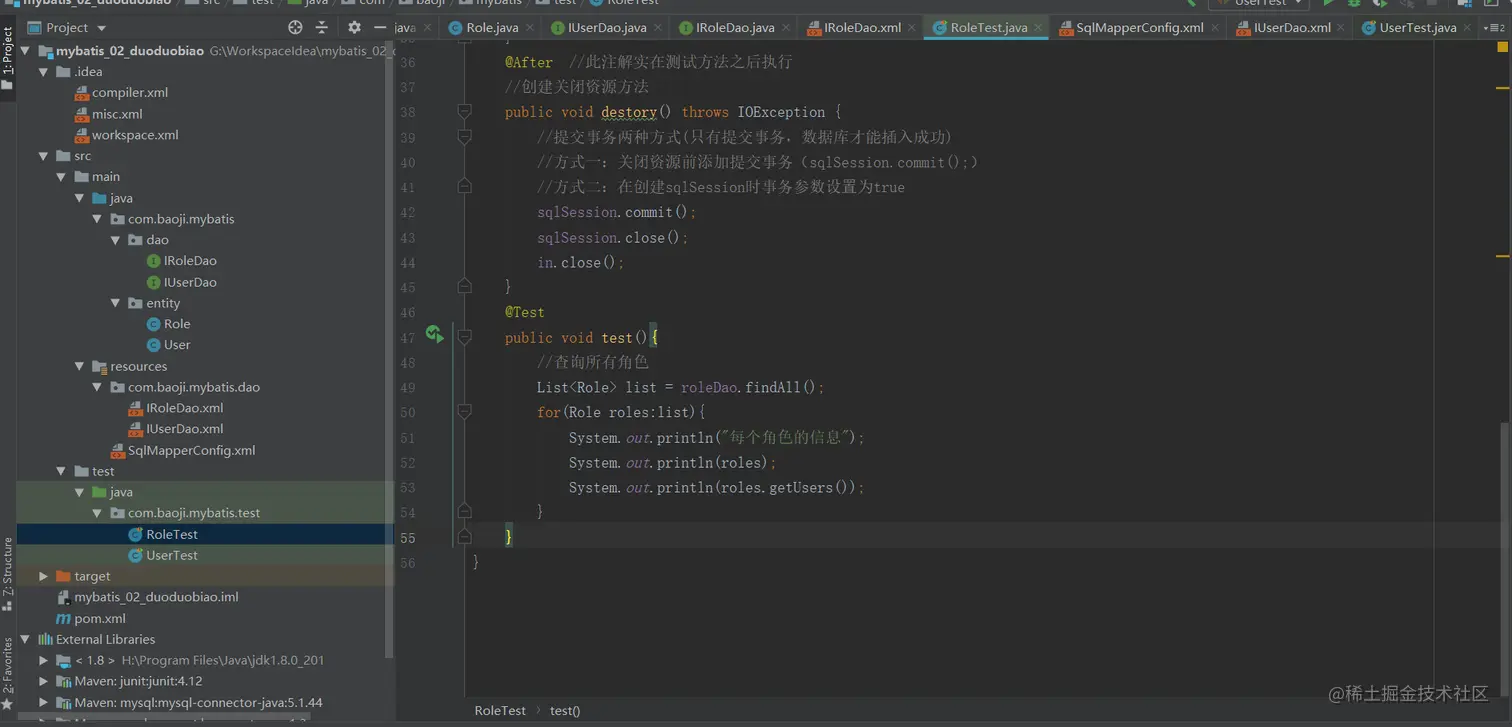Open the 2: Favorites tool window button
The width and height of the screenshot is (1512, 727).
(8, 675)
